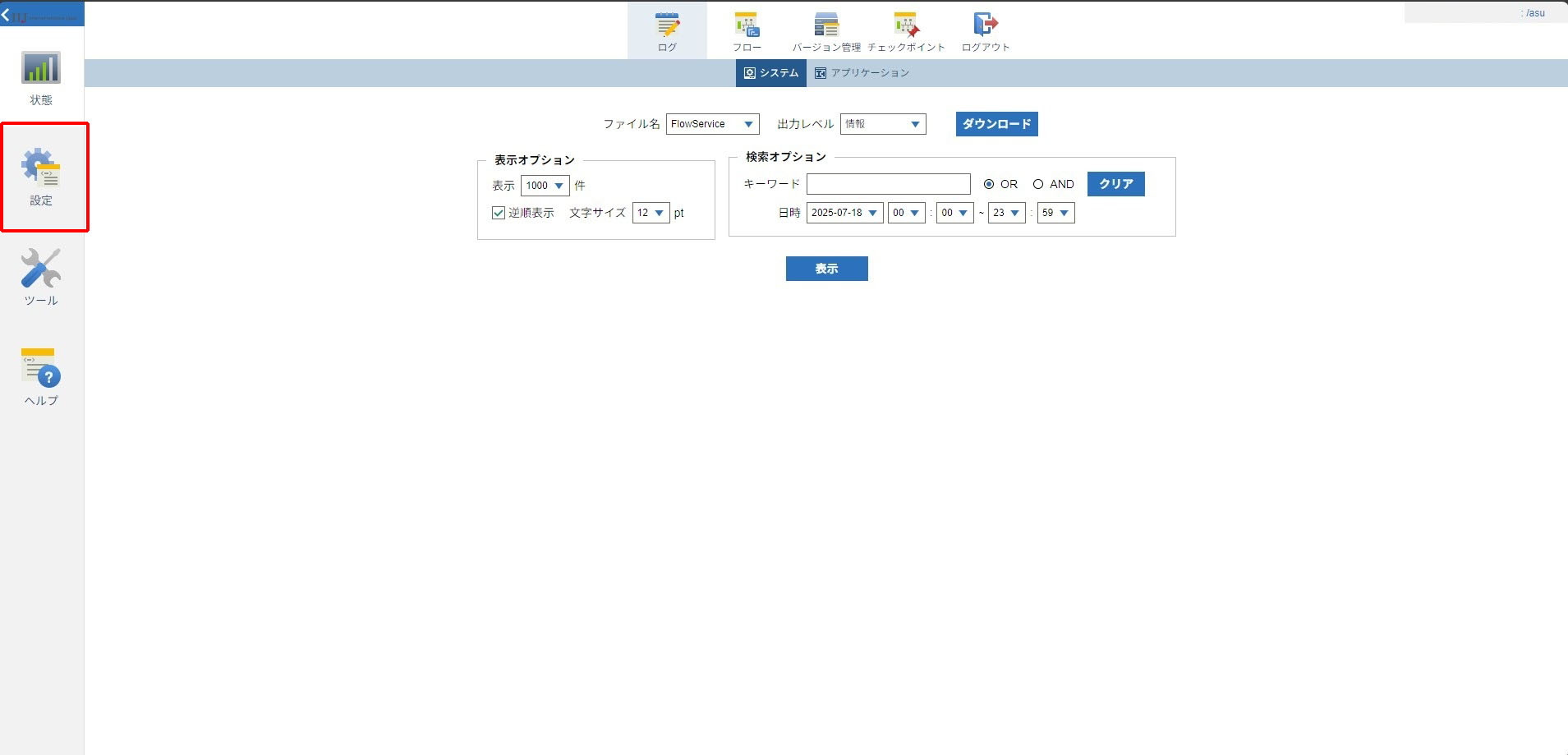Switch to the アプリケーション tab

[862, 73]
